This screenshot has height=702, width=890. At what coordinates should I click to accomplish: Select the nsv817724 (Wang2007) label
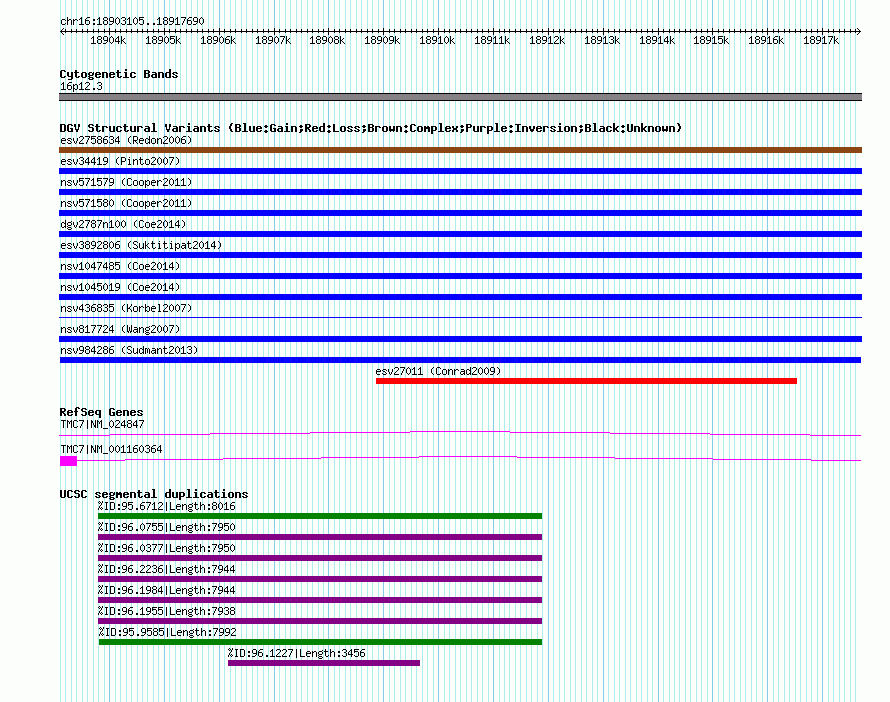click(x=120, y=329)
